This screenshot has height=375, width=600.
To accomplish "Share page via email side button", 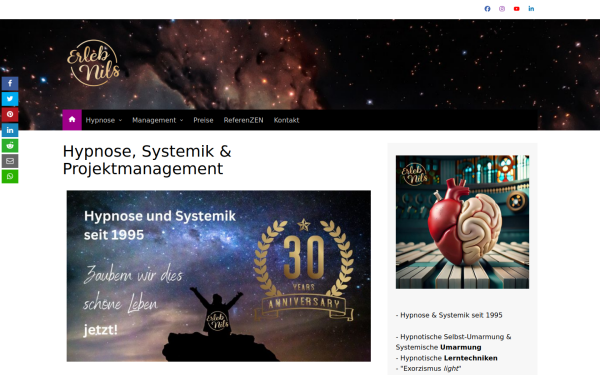I will coord(10,161).
